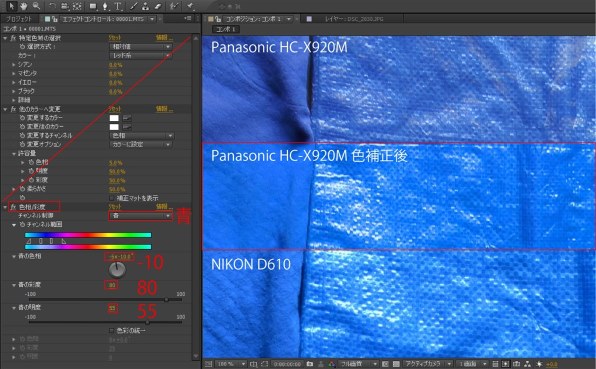
Task: Select the Zoom magnifier tool
Action: click(36, 6)
